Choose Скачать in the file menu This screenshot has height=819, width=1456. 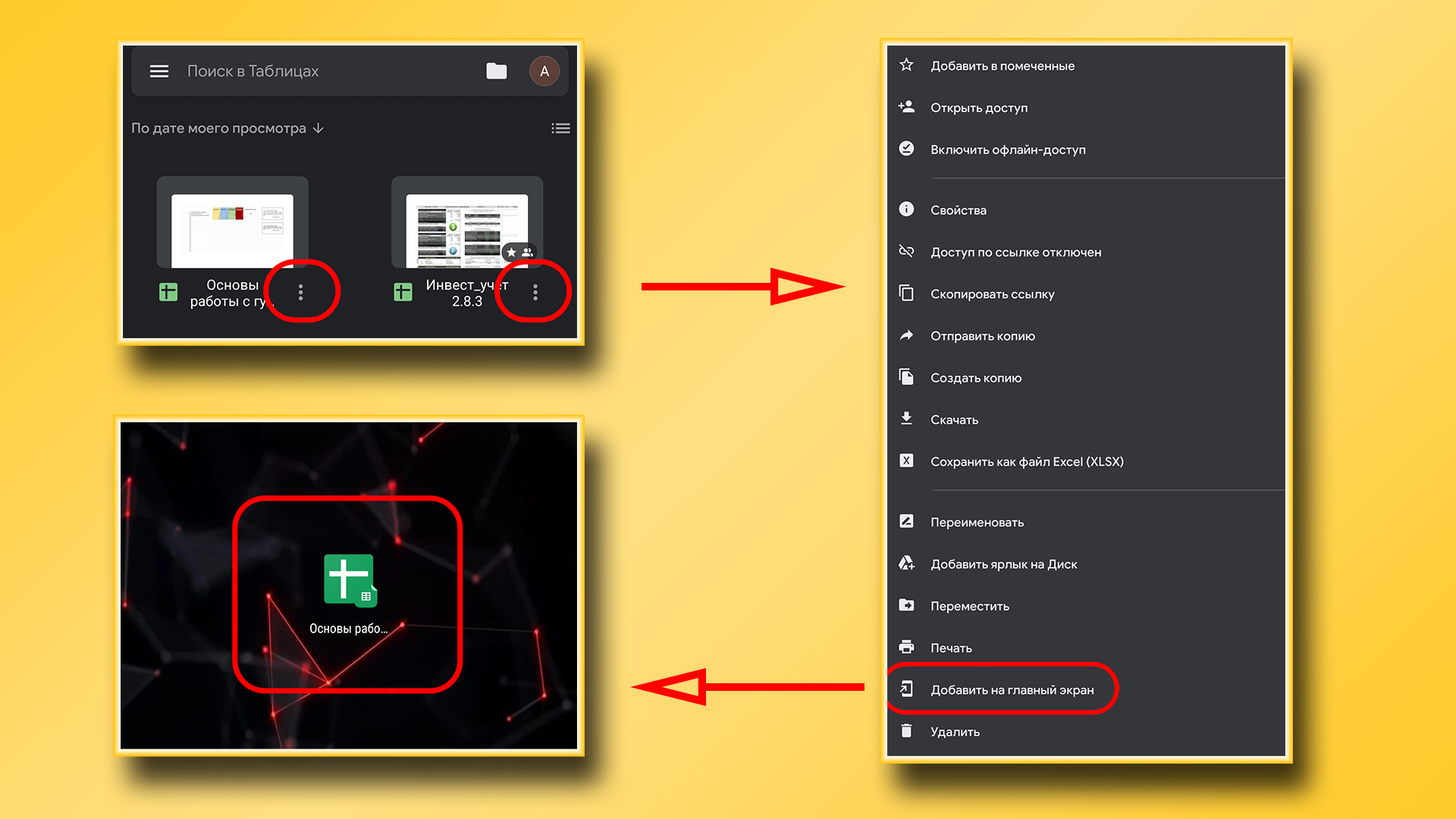click(x=1086, y=419)
